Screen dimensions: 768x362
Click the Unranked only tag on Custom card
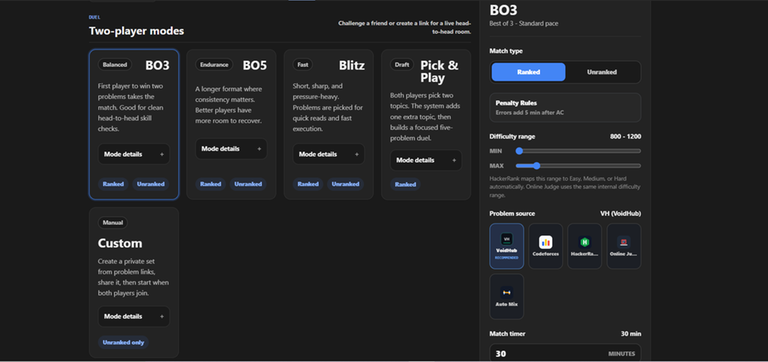(x=123, y=342)
